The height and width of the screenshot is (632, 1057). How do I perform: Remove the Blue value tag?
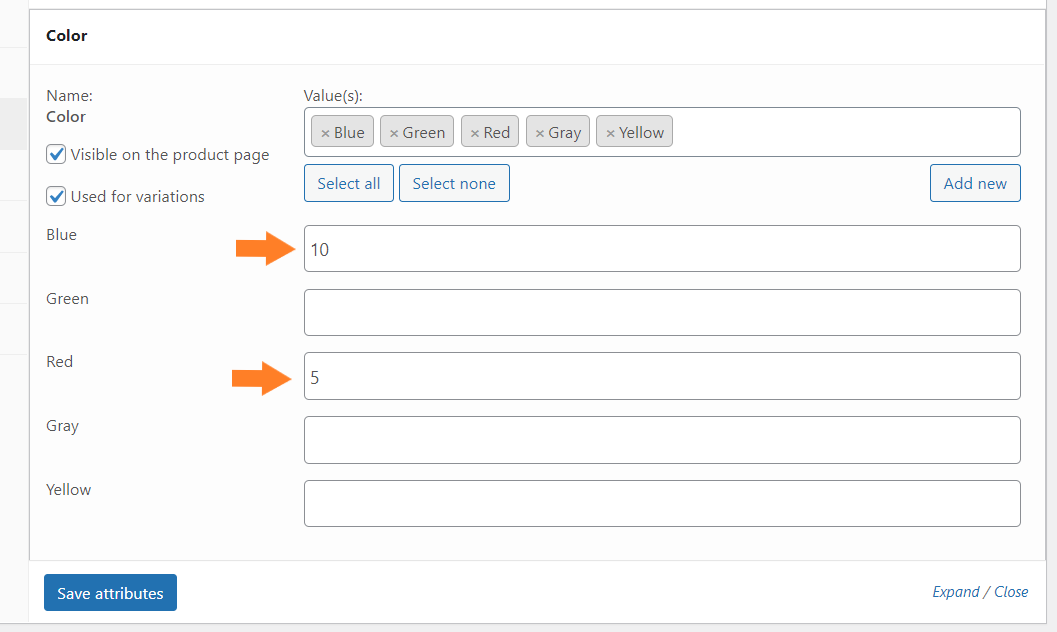tap(325, 133)
